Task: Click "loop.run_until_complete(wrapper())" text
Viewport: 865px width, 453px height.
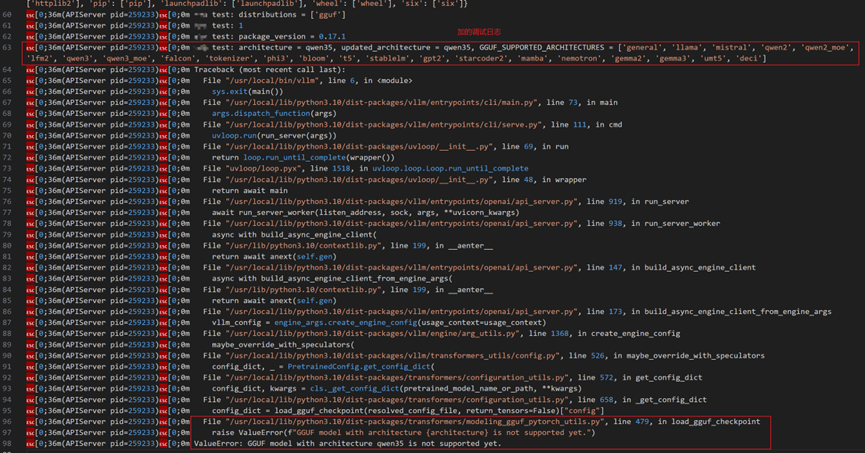Action: [319, 158]
